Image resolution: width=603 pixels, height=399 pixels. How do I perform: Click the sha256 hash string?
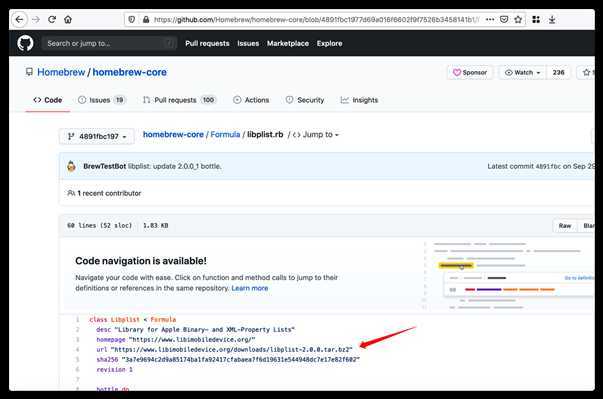tap(241, 359)
